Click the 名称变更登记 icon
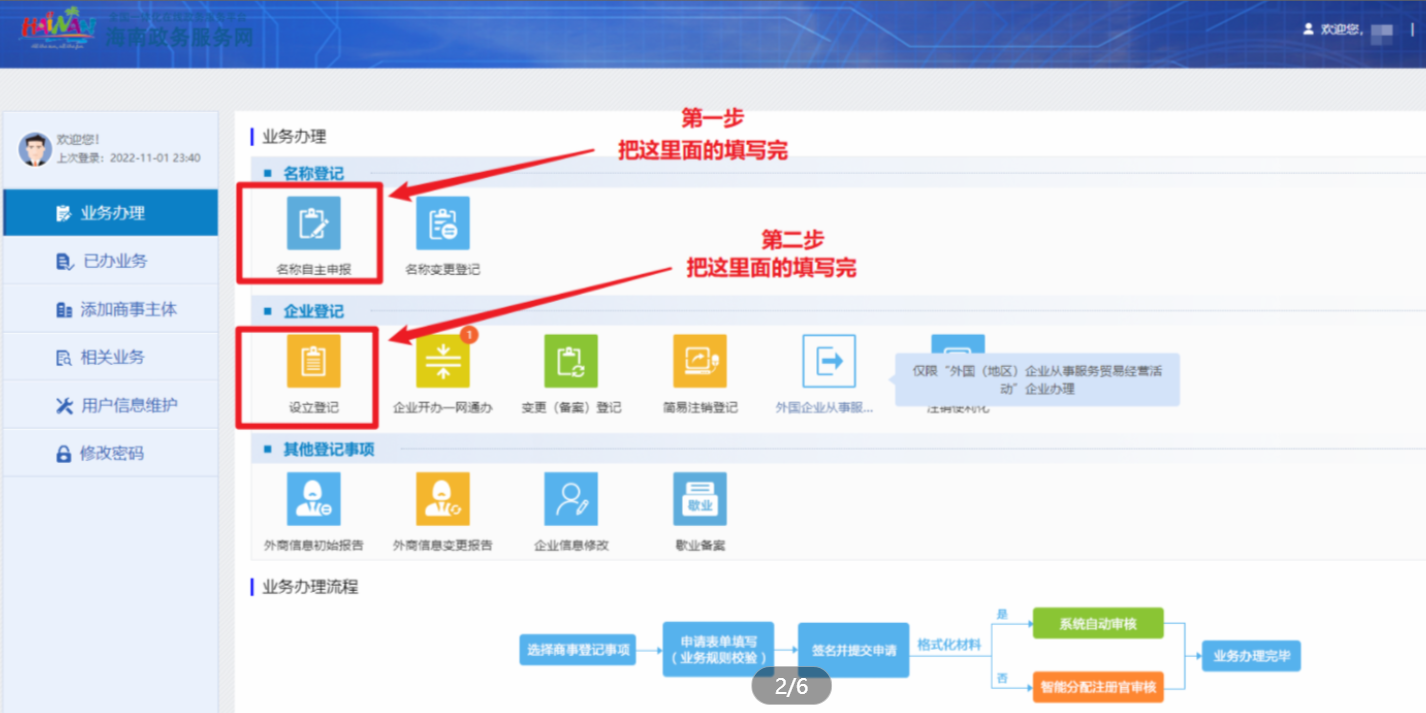The height and width of the screenshot is (713, 1426). tap(442, 223)
